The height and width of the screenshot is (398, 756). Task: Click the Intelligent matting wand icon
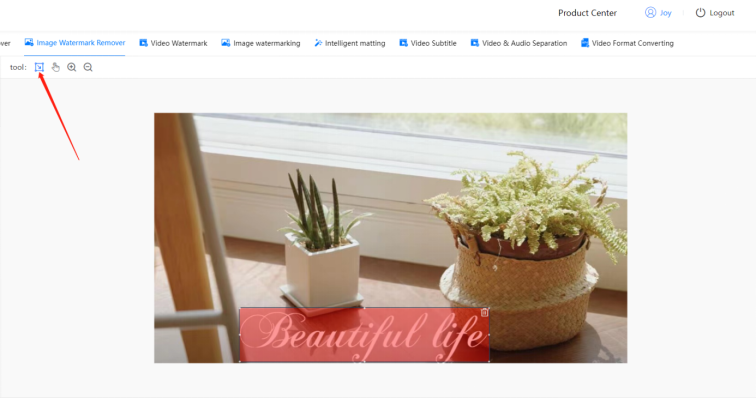point(318,43)
